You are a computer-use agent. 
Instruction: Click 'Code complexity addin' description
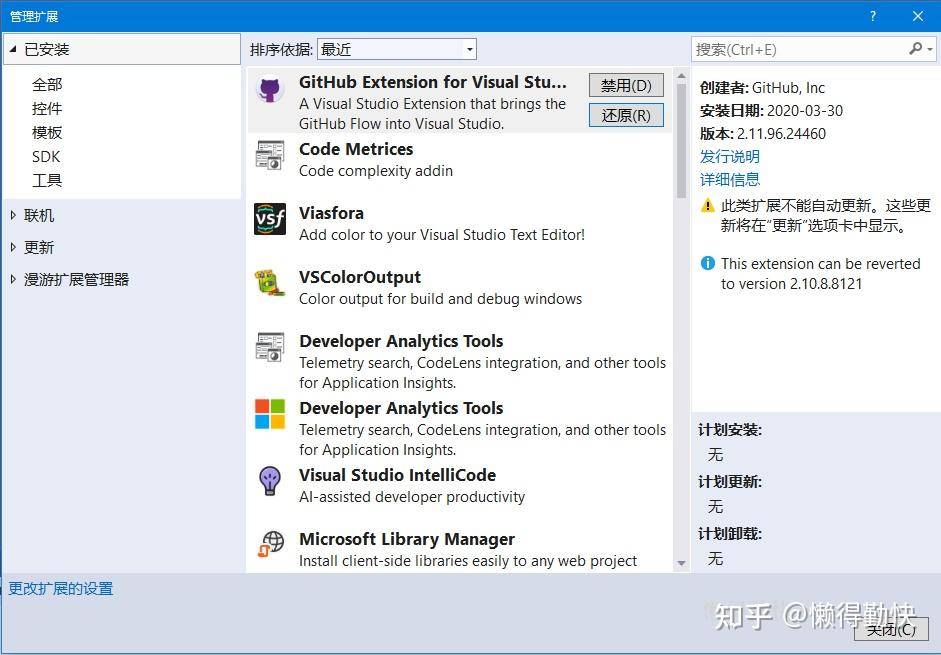click(x=376, y=171)
